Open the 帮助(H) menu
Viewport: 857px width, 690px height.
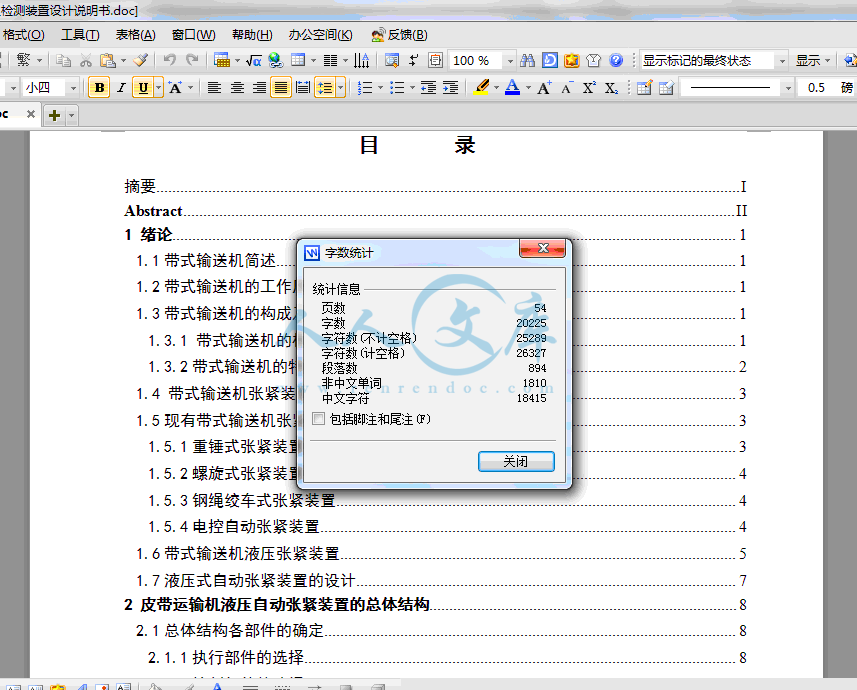pyautogui.click(x=252, y=35)
